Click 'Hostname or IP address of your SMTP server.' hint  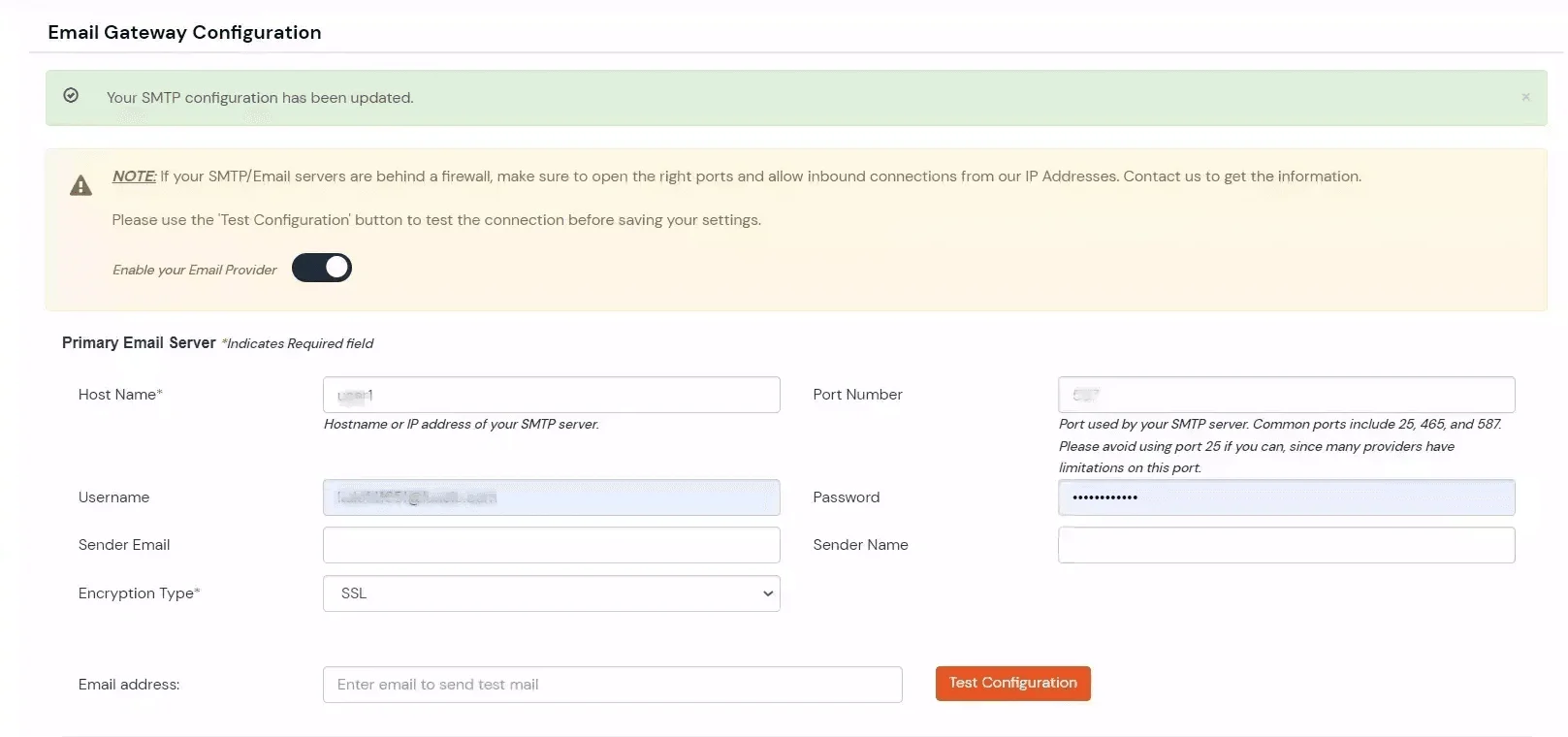(462, 424)
